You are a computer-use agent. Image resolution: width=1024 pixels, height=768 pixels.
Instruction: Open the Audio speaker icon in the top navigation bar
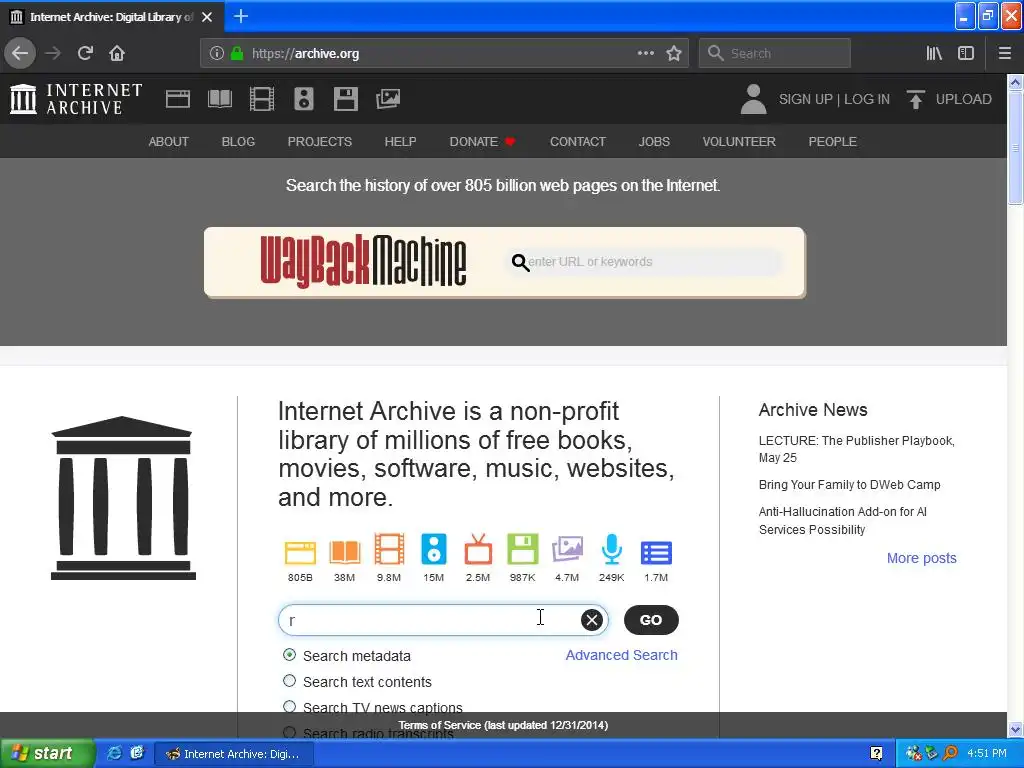[304, 99]
